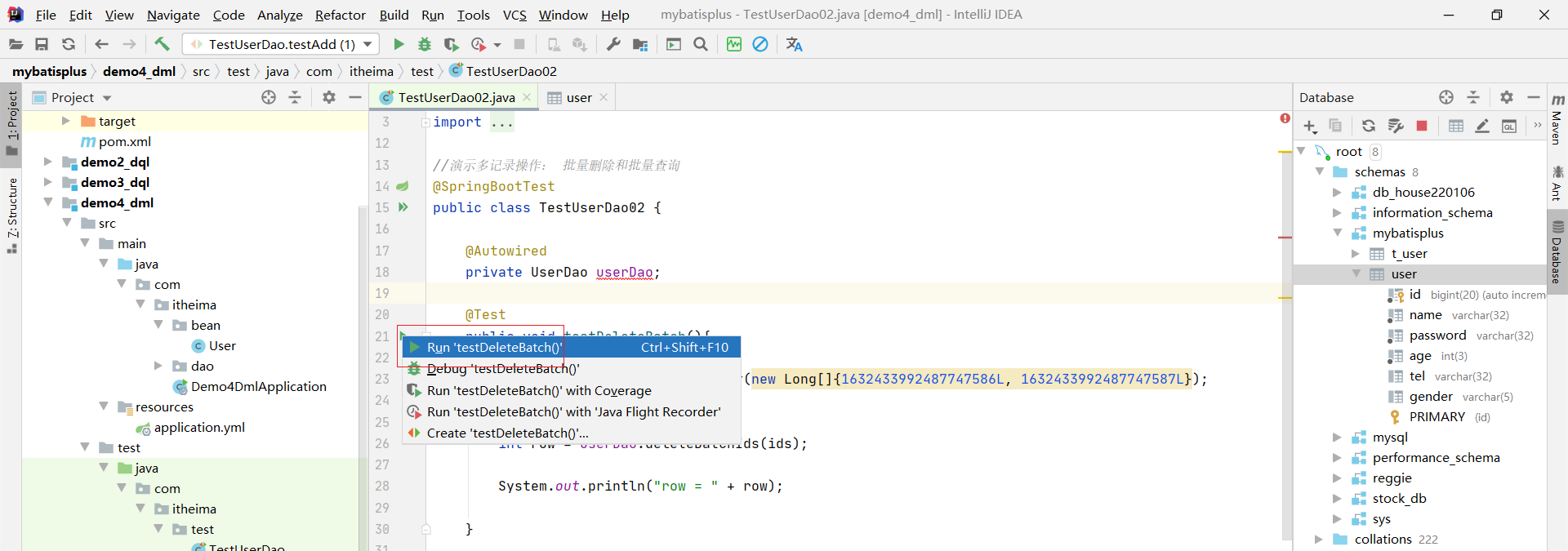Open the table editor icon in the Database toolbar
Screen dimensions: 1568x551
click(1456, 126)
